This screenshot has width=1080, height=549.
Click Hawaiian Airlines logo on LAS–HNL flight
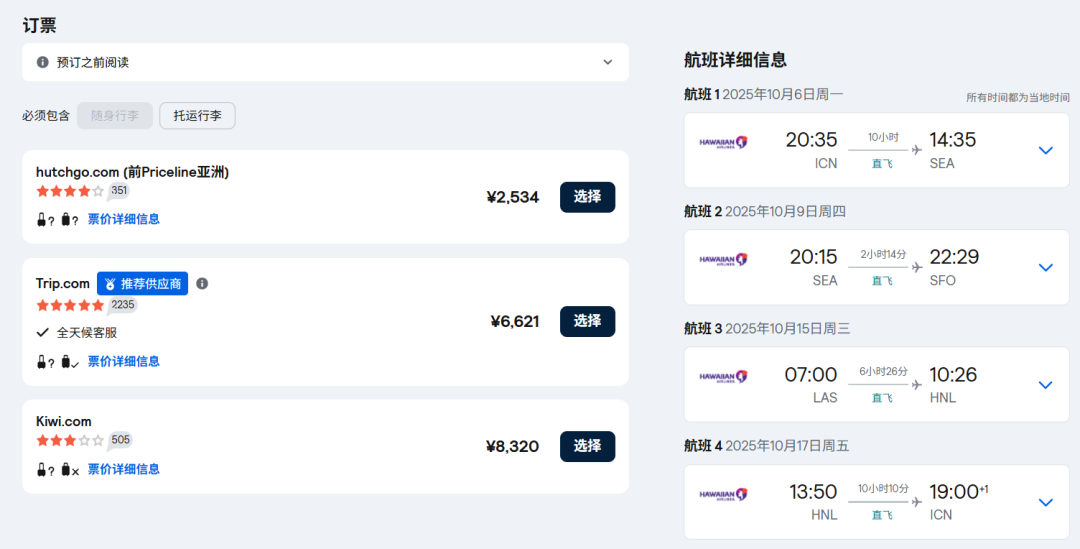pyautogui.click(x=723, y=377)
